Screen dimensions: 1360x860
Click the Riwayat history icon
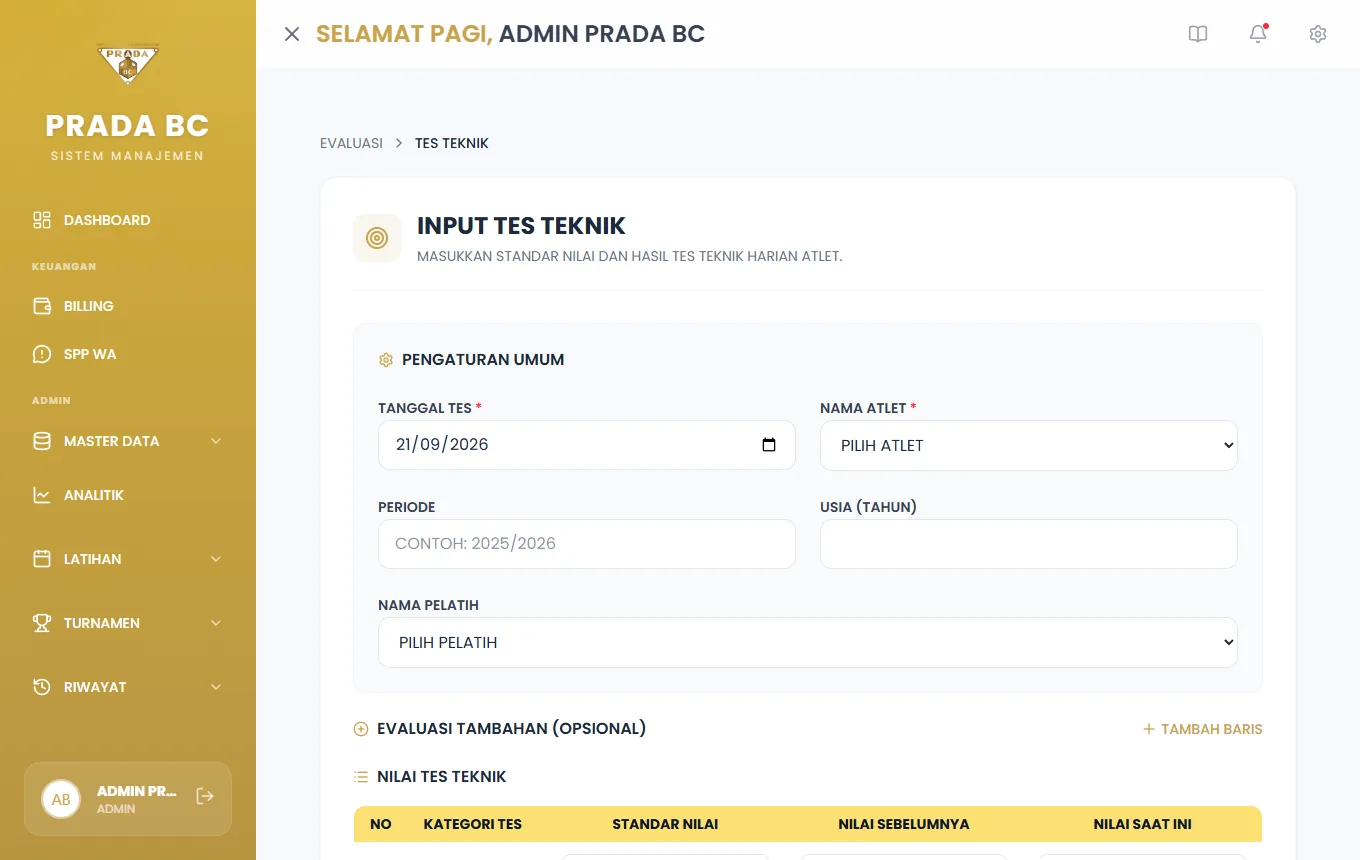click(x=42, y=687)
